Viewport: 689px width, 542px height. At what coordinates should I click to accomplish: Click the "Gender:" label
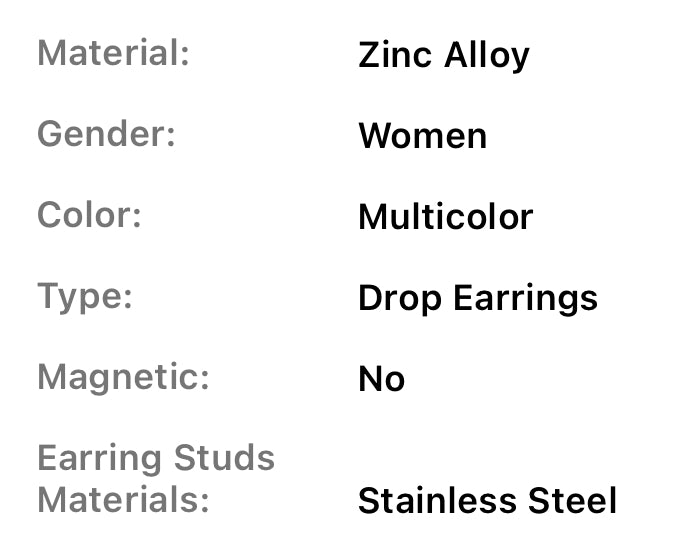(x=106, y=134)
